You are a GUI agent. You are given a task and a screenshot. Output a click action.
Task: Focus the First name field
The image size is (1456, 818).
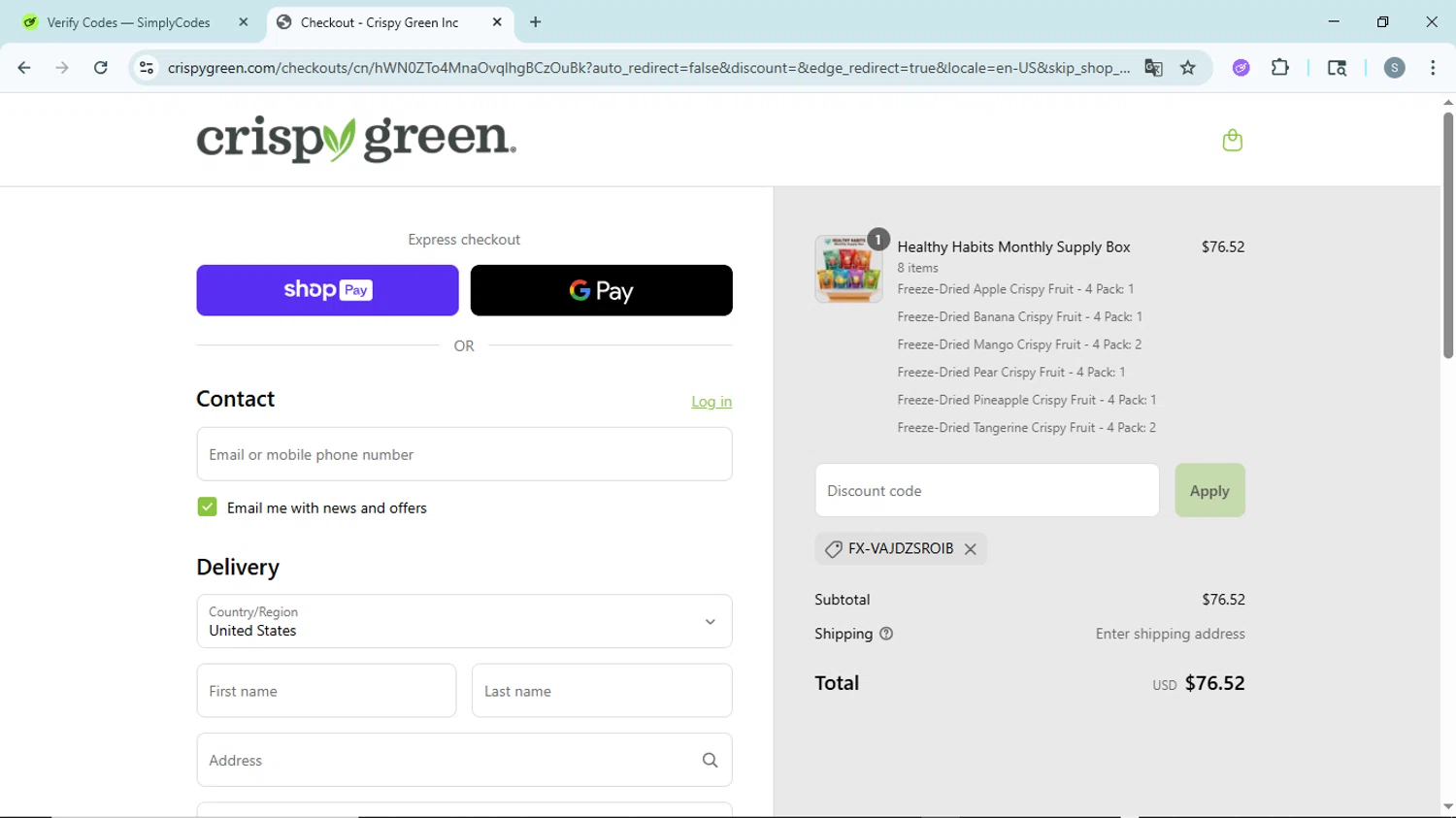tap(326, 691)
